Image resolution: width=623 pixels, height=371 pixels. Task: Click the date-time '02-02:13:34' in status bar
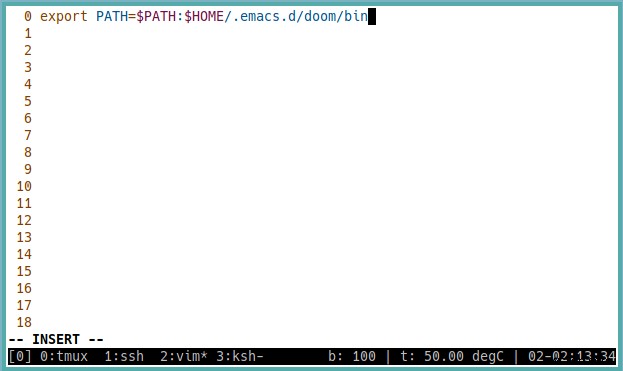point(572,356)
